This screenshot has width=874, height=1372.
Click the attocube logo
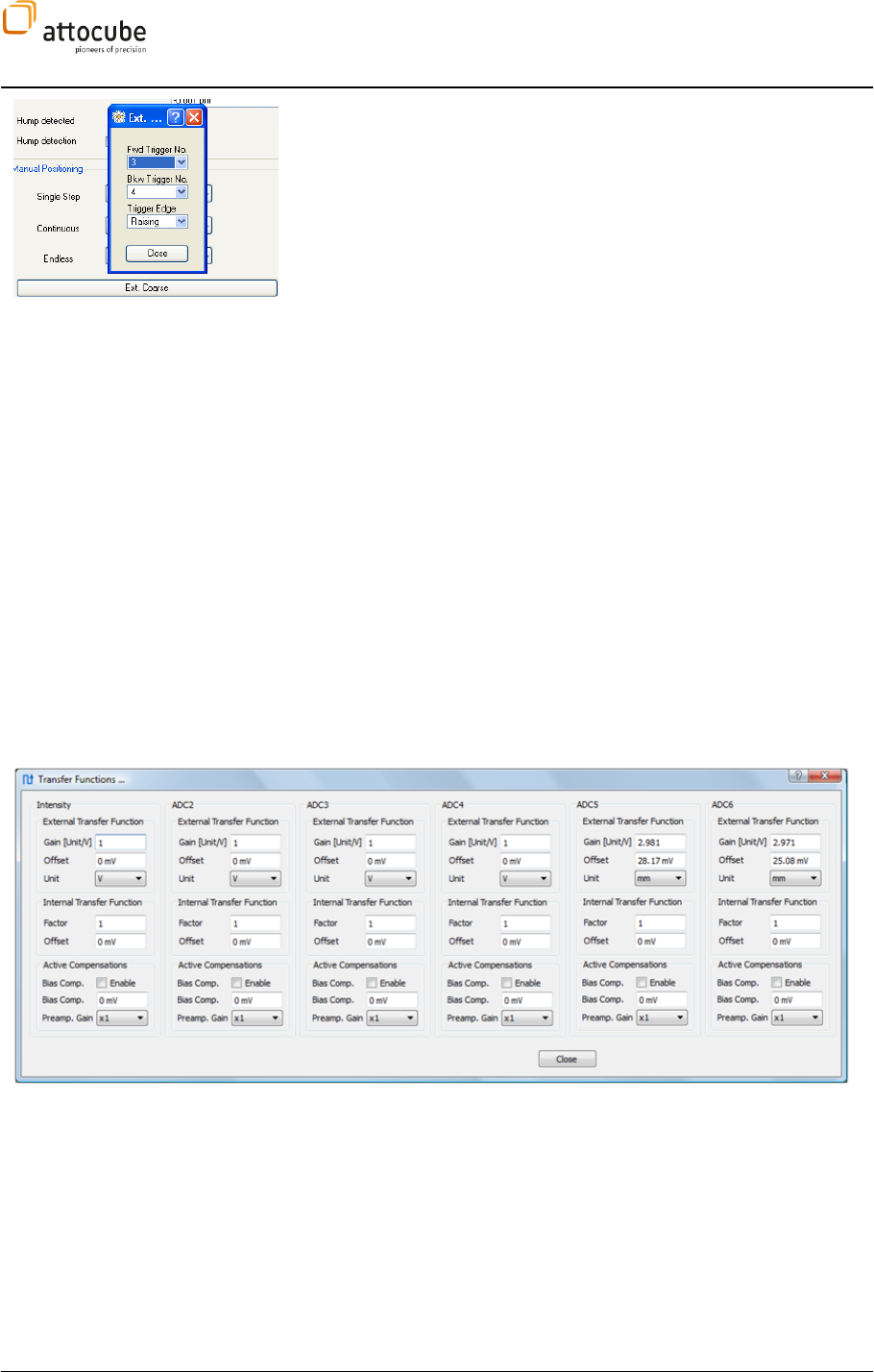74,27
